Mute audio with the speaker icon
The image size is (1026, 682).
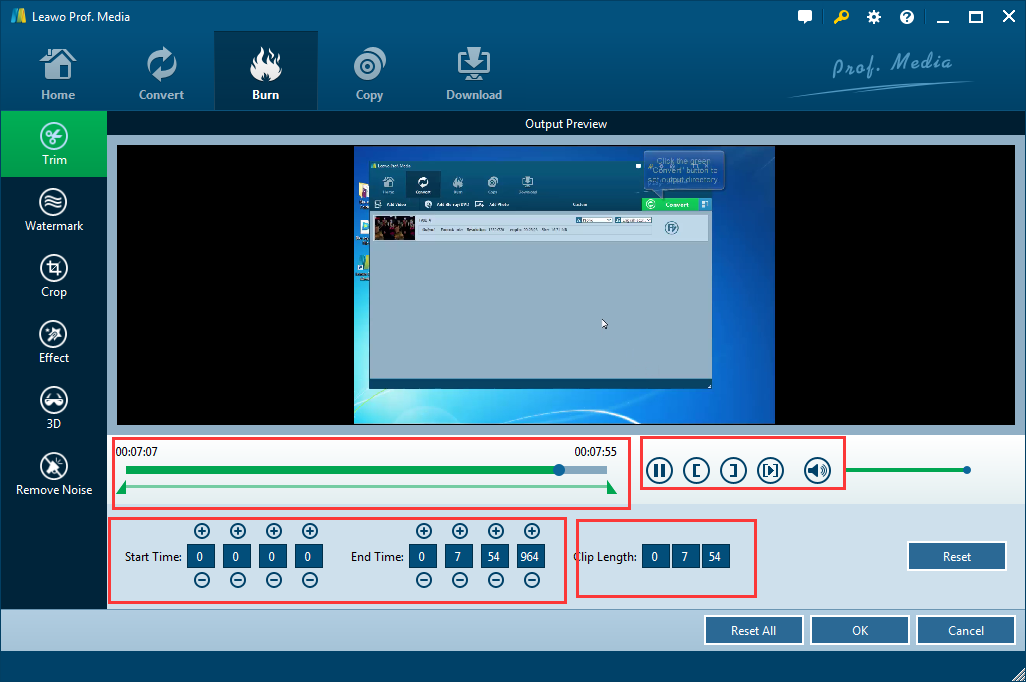[x=817, y=471]
